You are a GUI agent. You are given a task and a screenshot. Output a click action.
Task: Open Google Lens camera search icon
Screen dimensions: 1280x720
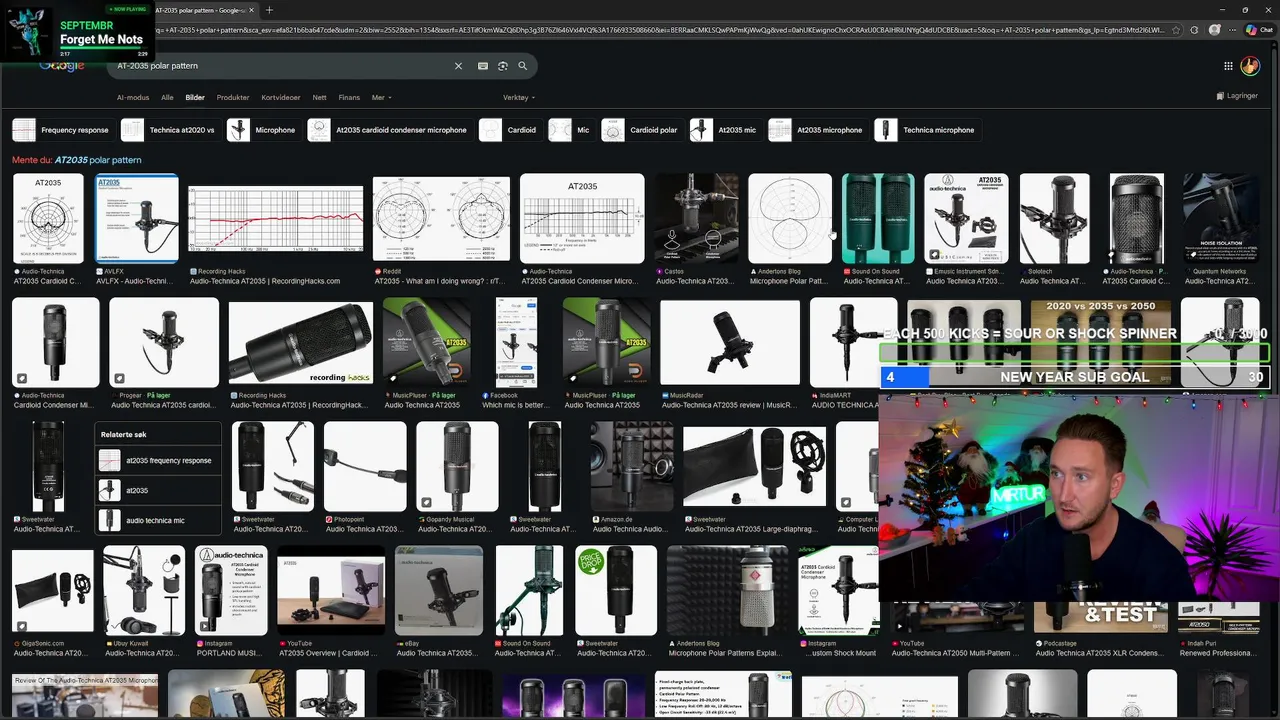point(503,66)
